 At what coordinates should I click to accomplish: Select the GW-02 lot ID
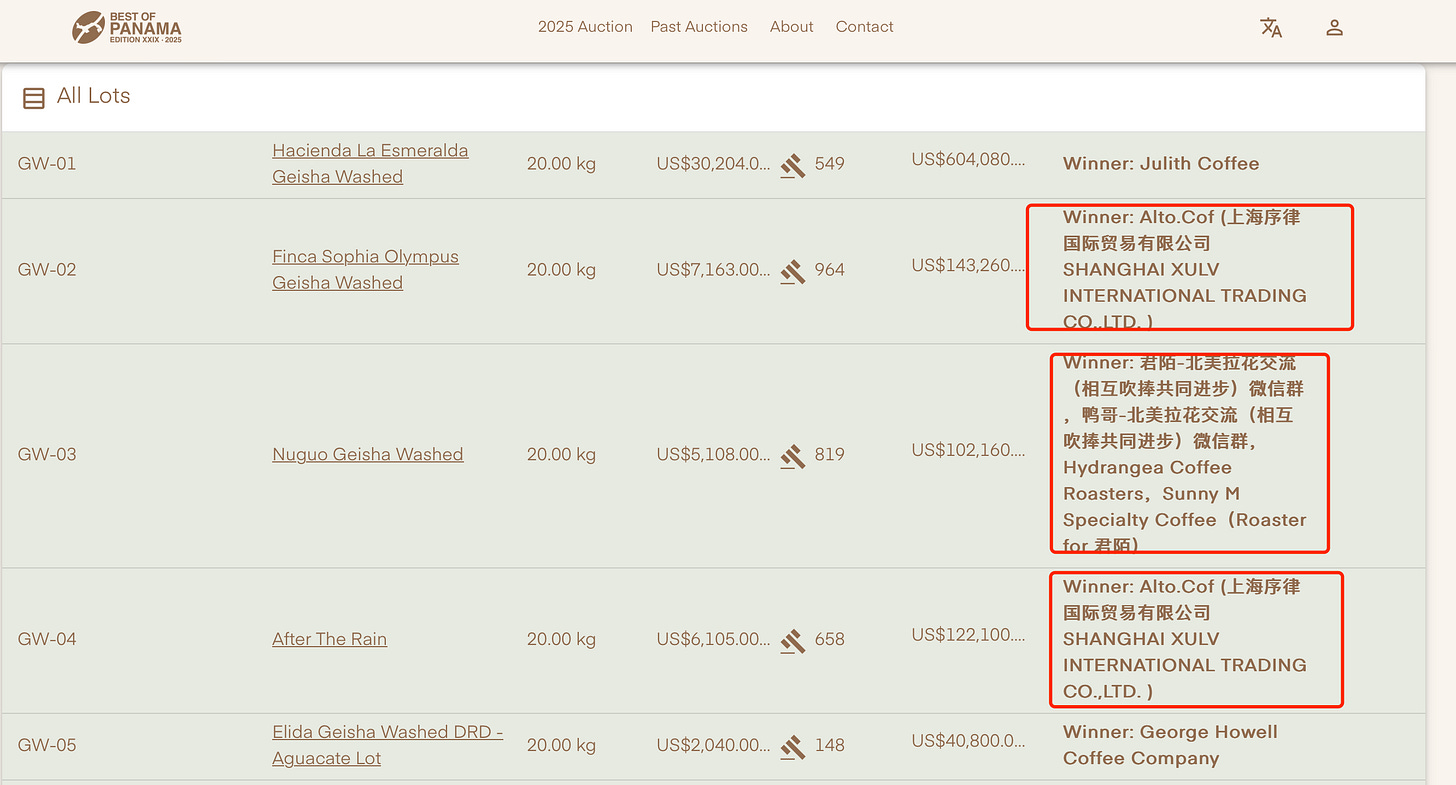[47, 269]
